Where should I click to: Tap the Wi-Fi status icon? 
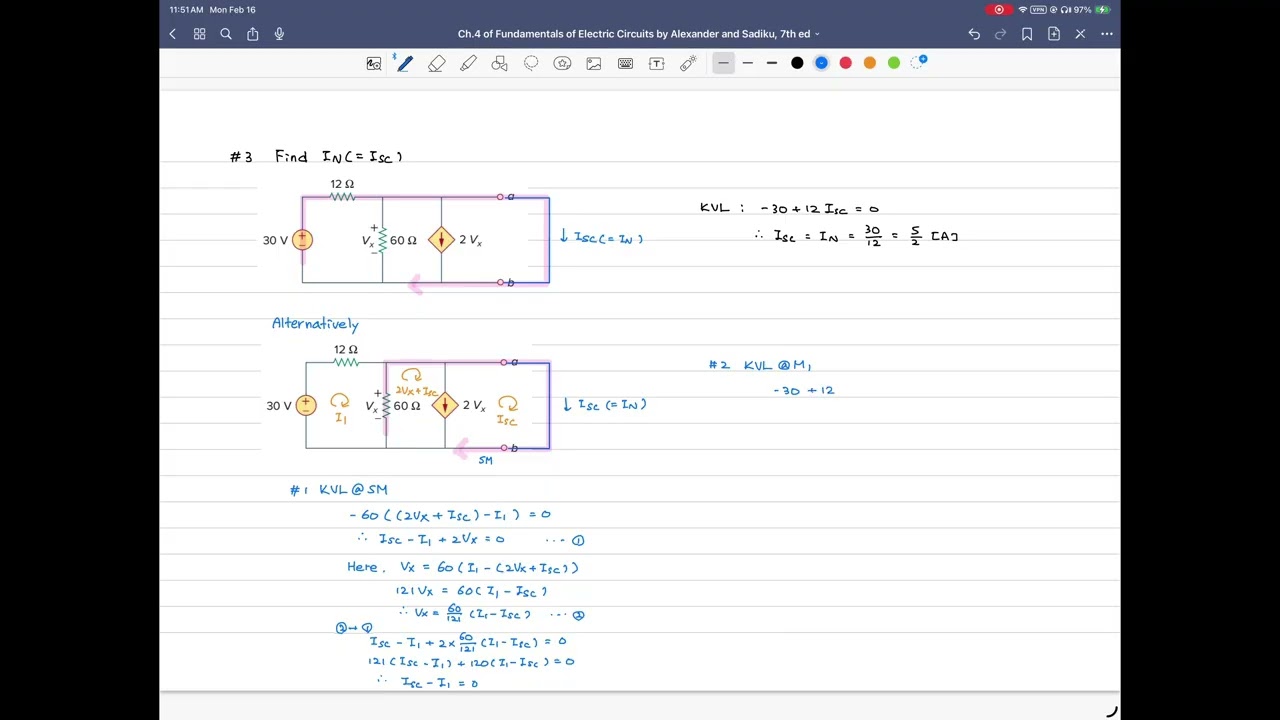(x=1022, y=10)
